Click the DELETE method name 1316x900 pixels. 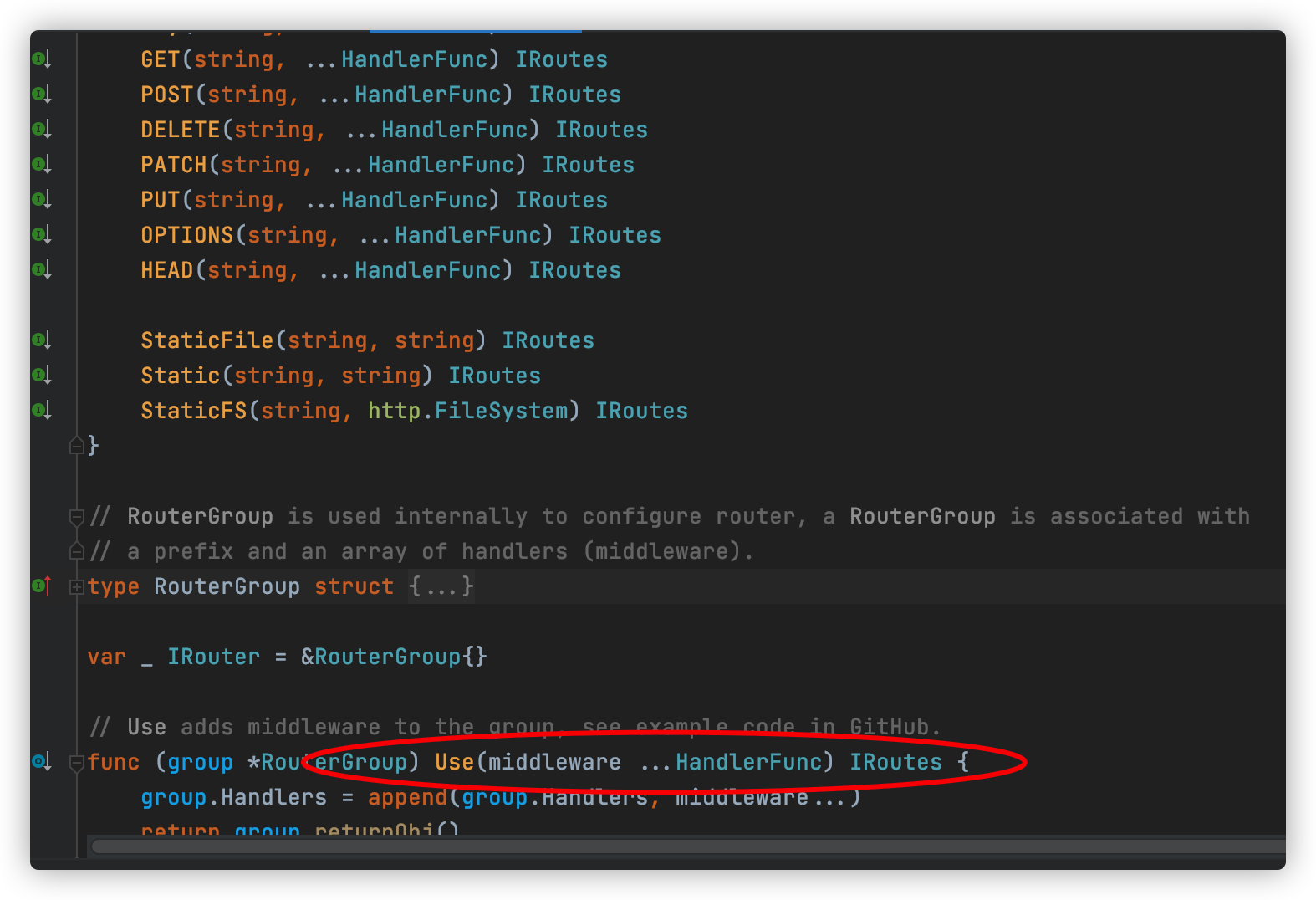pyautogui.click(x=181, y=130)
